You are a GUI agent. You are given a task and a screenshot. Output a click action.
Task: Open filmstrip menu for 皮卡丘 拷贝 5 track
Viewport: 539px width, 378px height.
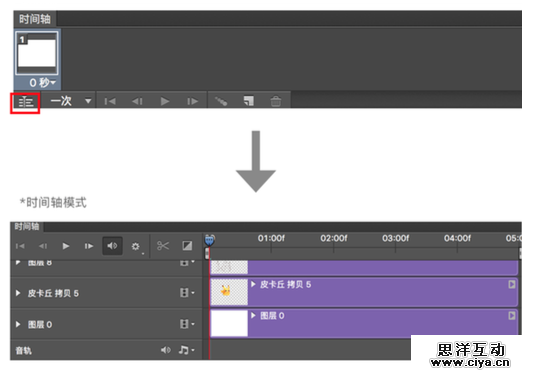pyautogui.click(x=187, y=293)
